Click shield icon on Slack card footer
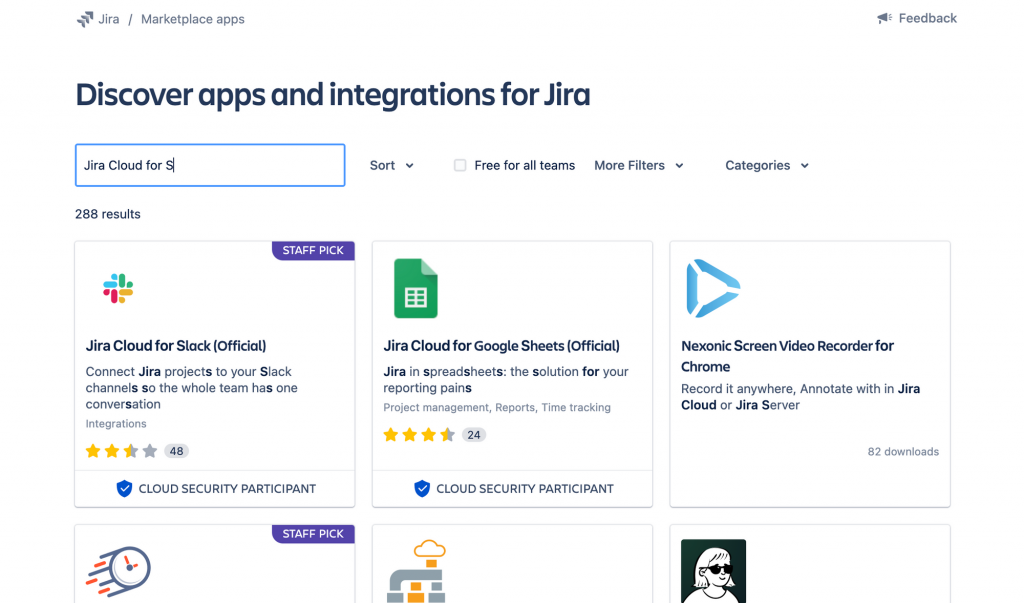 point(124,489)
